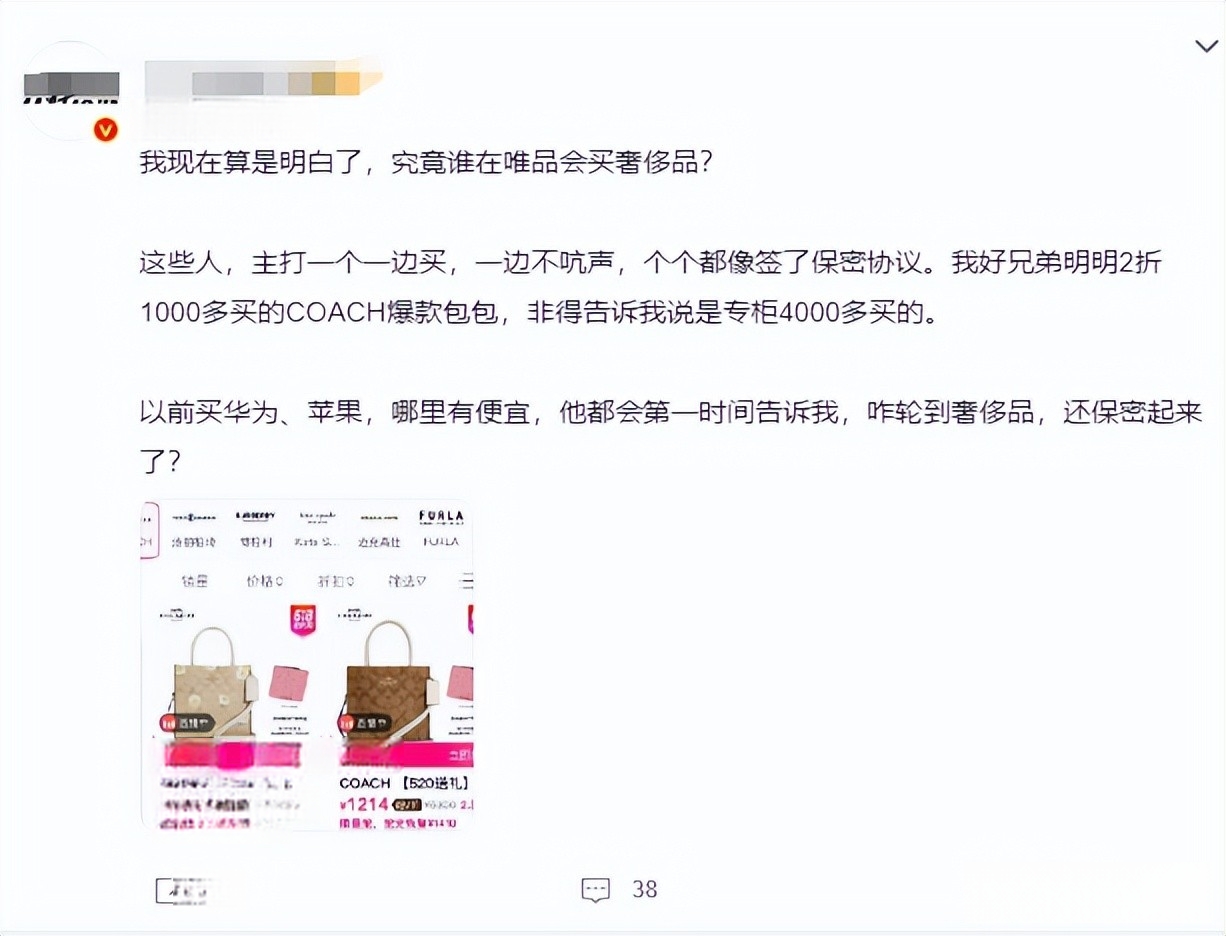The height and width of the screenshot is (936, 1226).
Task: Sort products by discount in screenshot
Action: click(334, 581)
